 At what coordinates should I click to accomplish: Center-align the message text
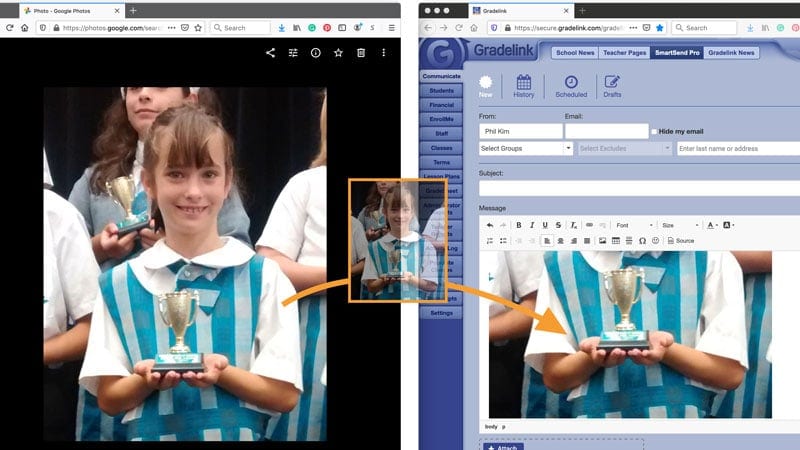coord(560,241)
